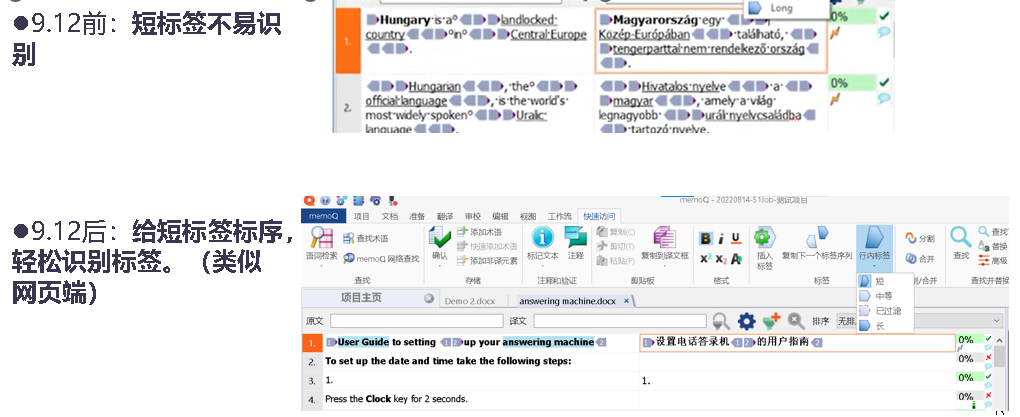
Task: Toggle superscript X² formatting
Action: point(705,259)
